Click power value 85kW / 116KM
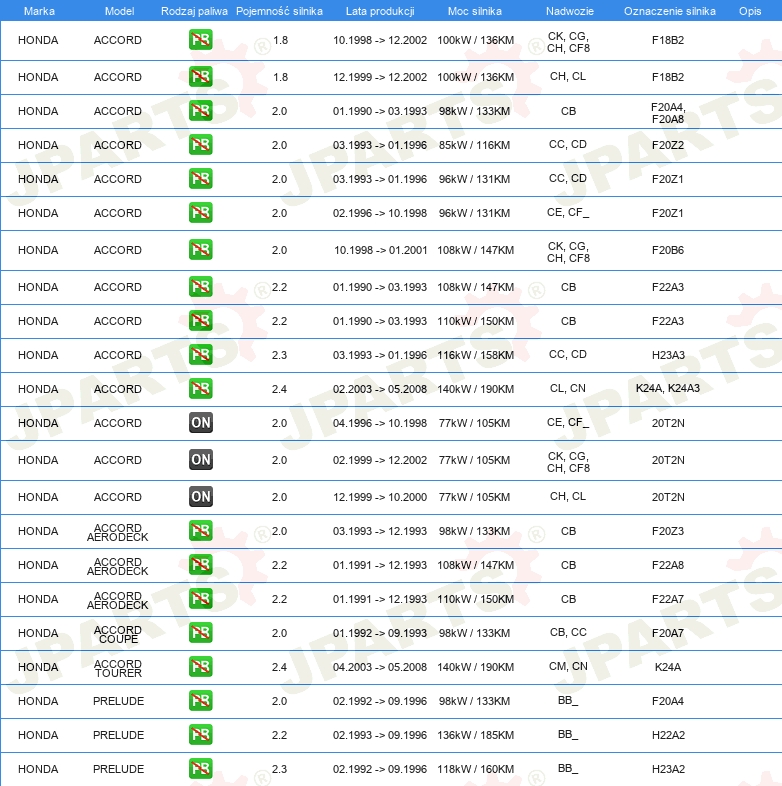The width and height of the screenshot is (782, 786). pyautogui.click(x=474, y=145)
